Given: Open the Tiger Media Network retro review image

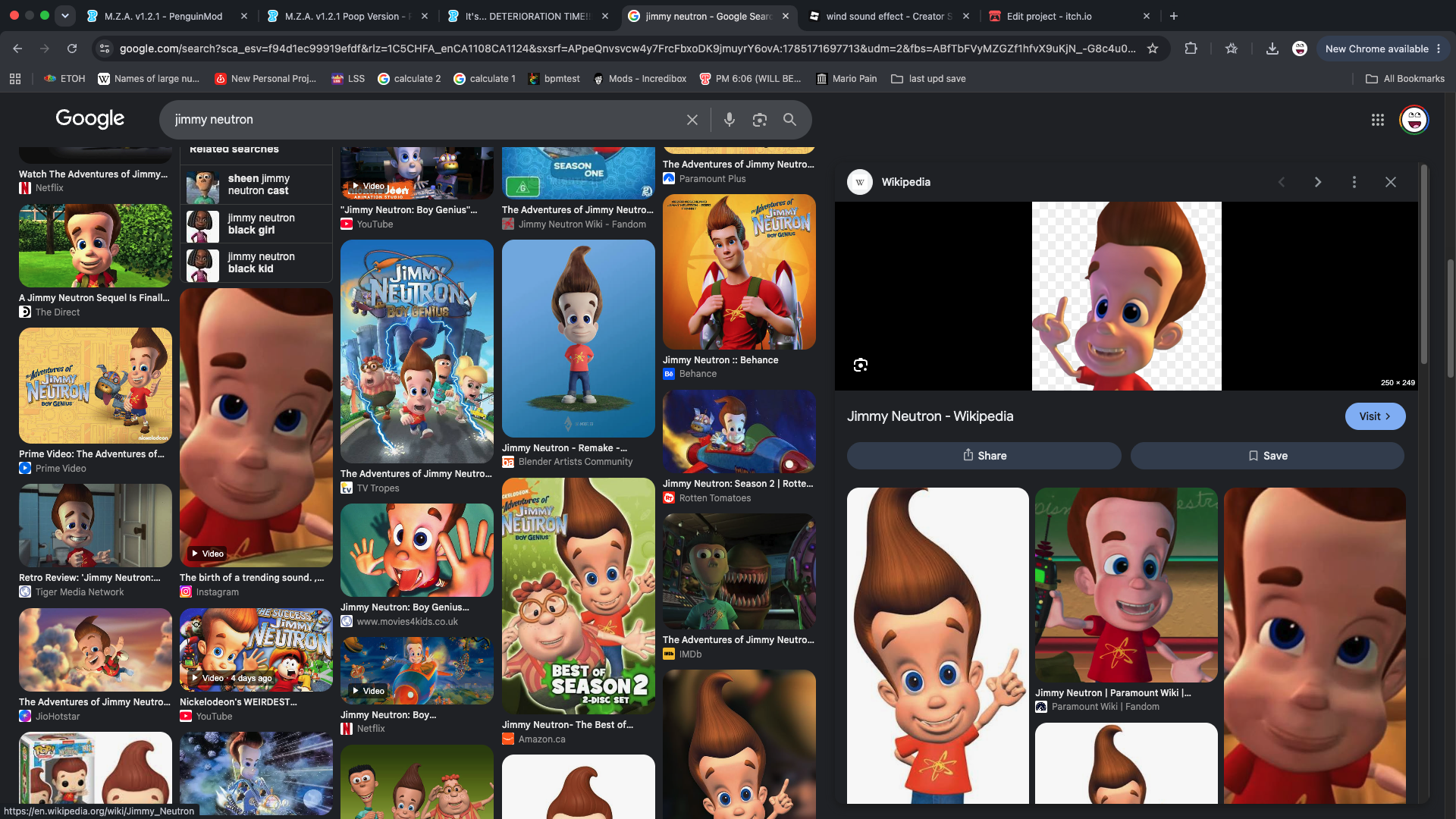Looking at the screenshot, I should (x=96, y=526).
